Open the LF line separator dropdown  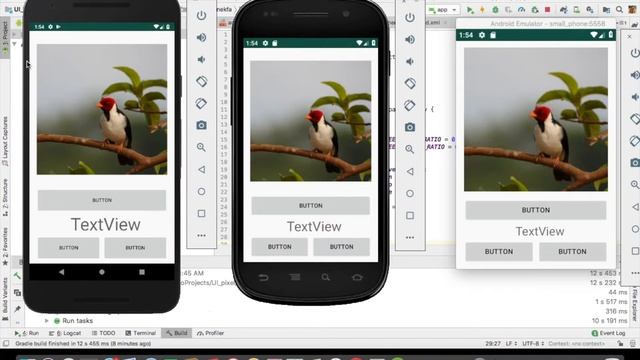point(511,344)
